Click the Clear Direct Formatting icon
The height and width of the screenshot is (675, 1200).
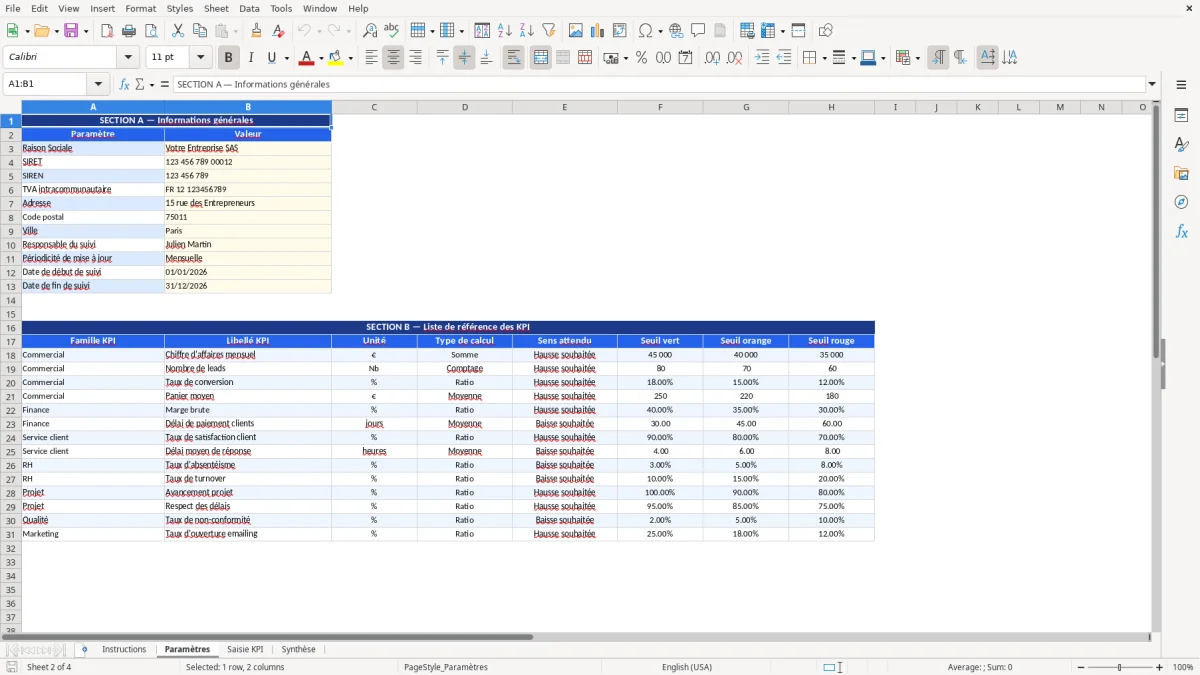tap(279, 31)
